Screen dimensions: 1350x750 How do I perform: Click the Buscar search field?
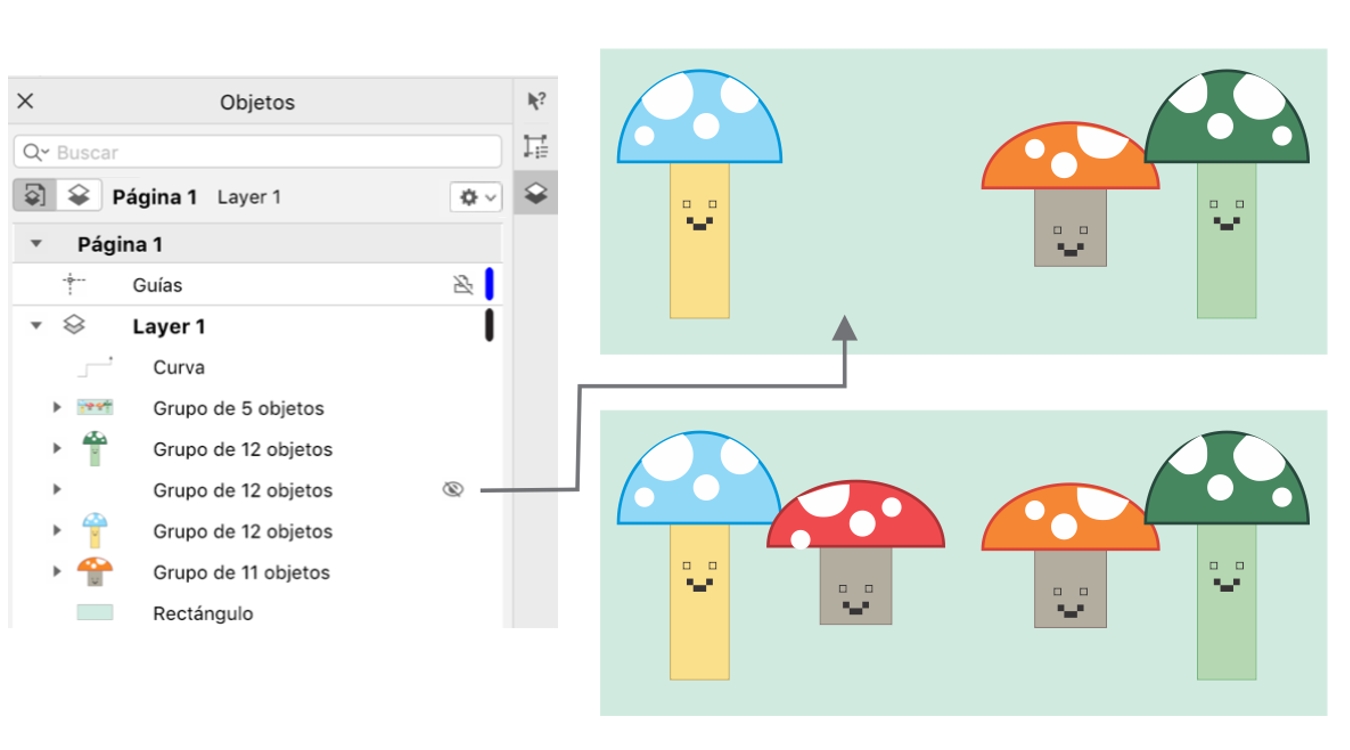coord(270,152)
